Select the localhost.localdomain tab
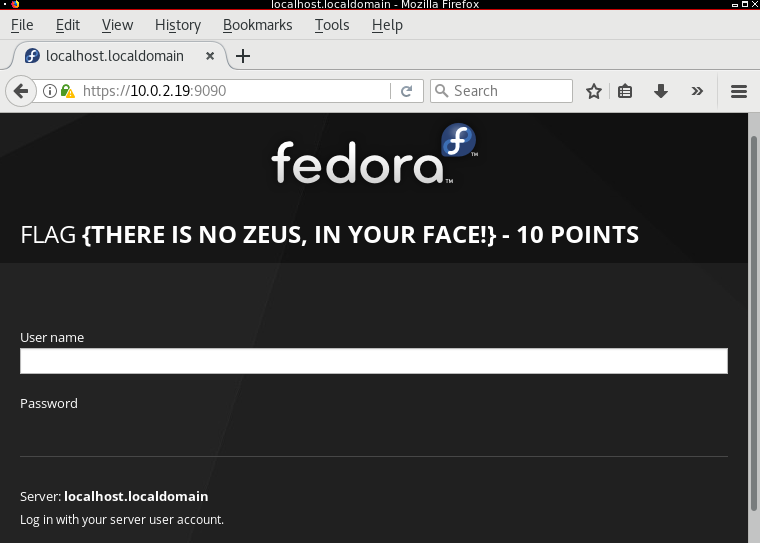 (x=119, y=56)
